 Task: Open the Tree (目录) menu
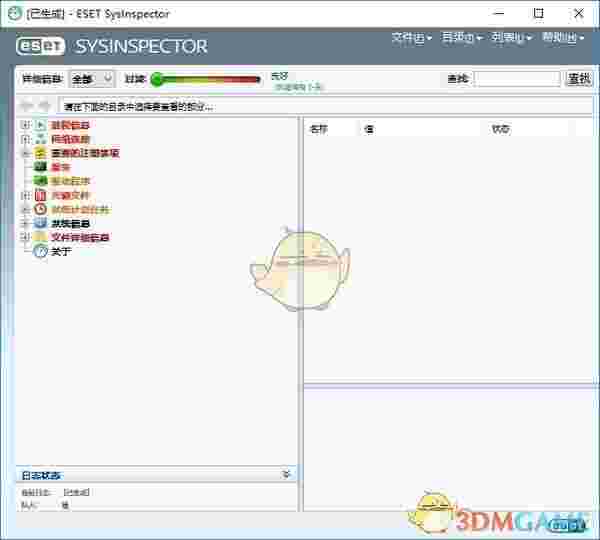[x=461, y=38]
